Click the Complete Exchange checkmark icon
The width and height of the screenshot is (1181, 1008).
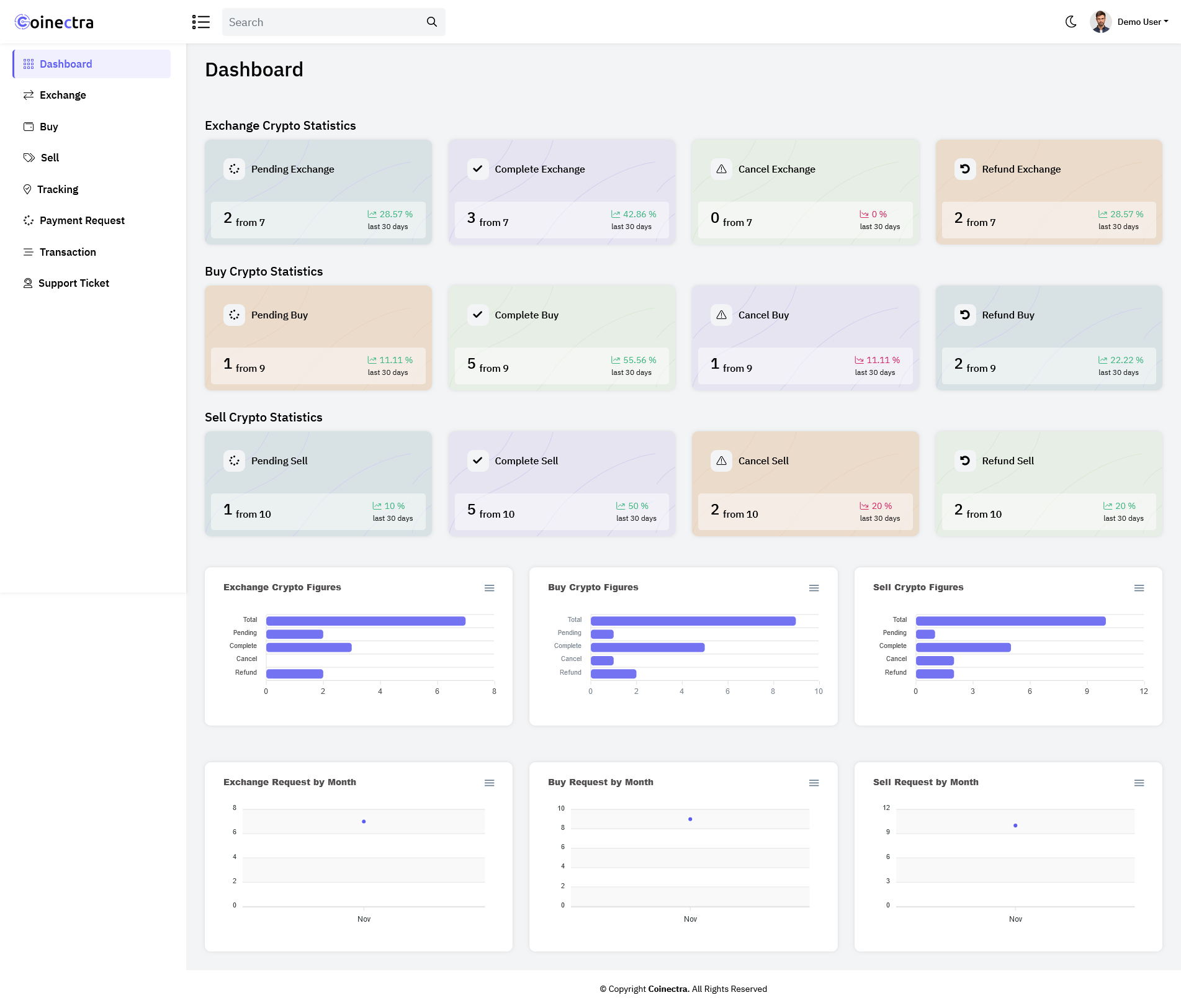point(477,169)
